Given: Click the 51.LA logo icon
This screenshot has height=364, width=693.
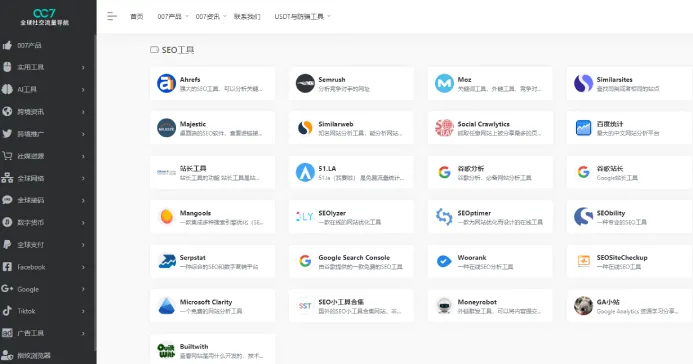Looking at the screenshot, I should 305,172.
